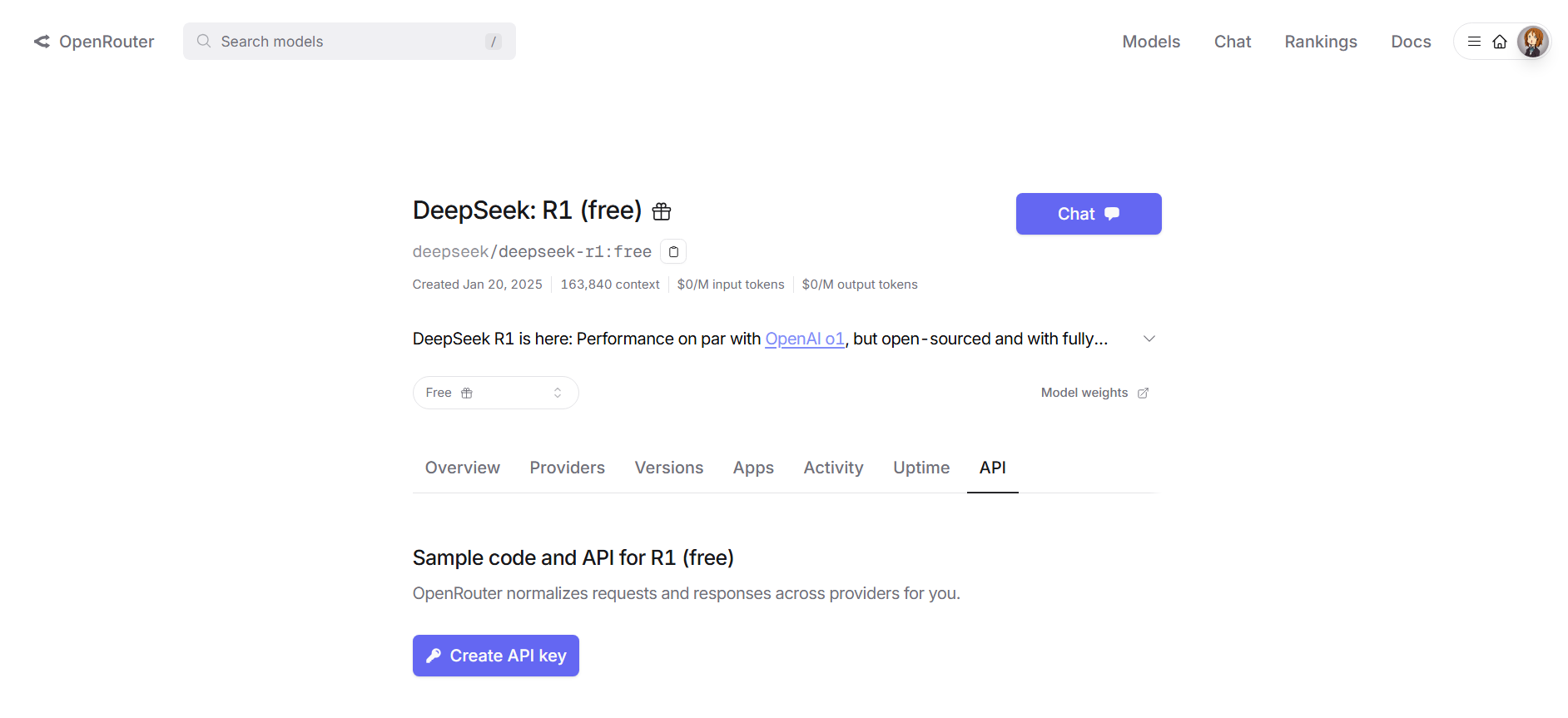1568x718 pixels.
Task: Navigate to Docs in the header
Action: coord(1411,42)
